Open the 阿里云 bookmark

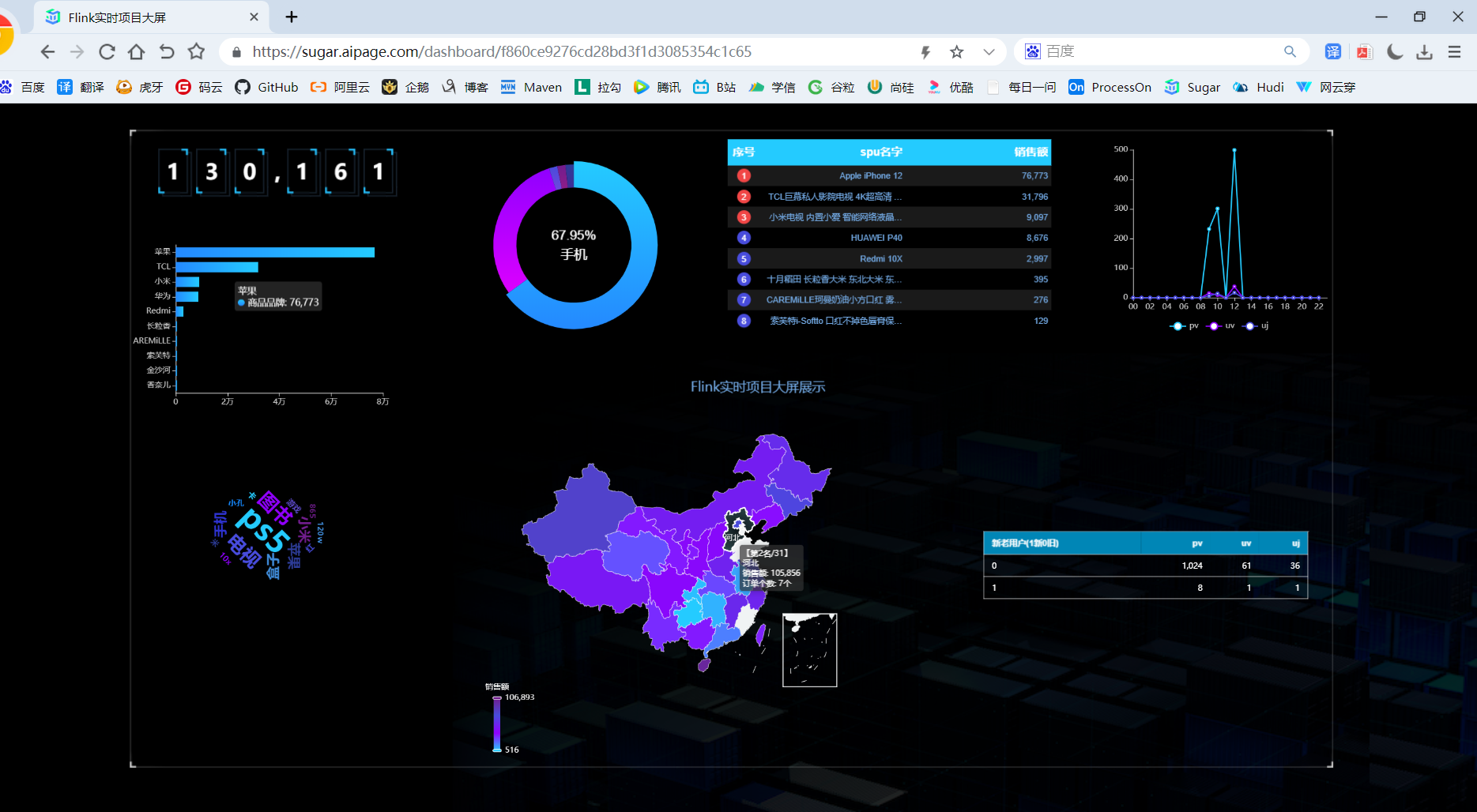point(340,87)
